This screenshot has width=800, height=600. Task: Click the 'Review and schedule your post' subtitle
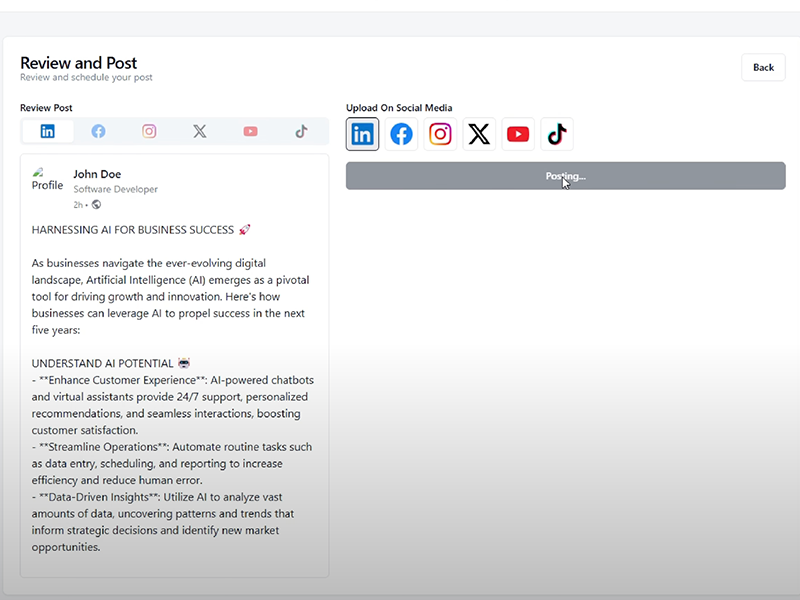coord(86,78)
